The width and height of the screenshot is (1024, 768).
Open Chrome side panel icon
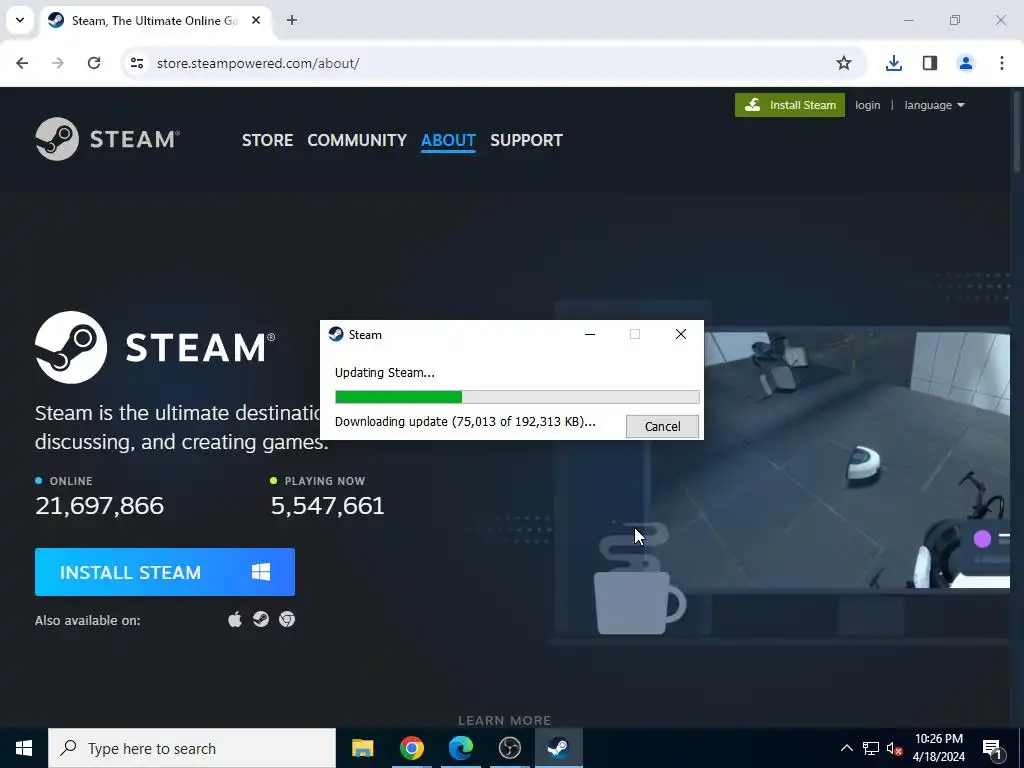coord(930,63)
